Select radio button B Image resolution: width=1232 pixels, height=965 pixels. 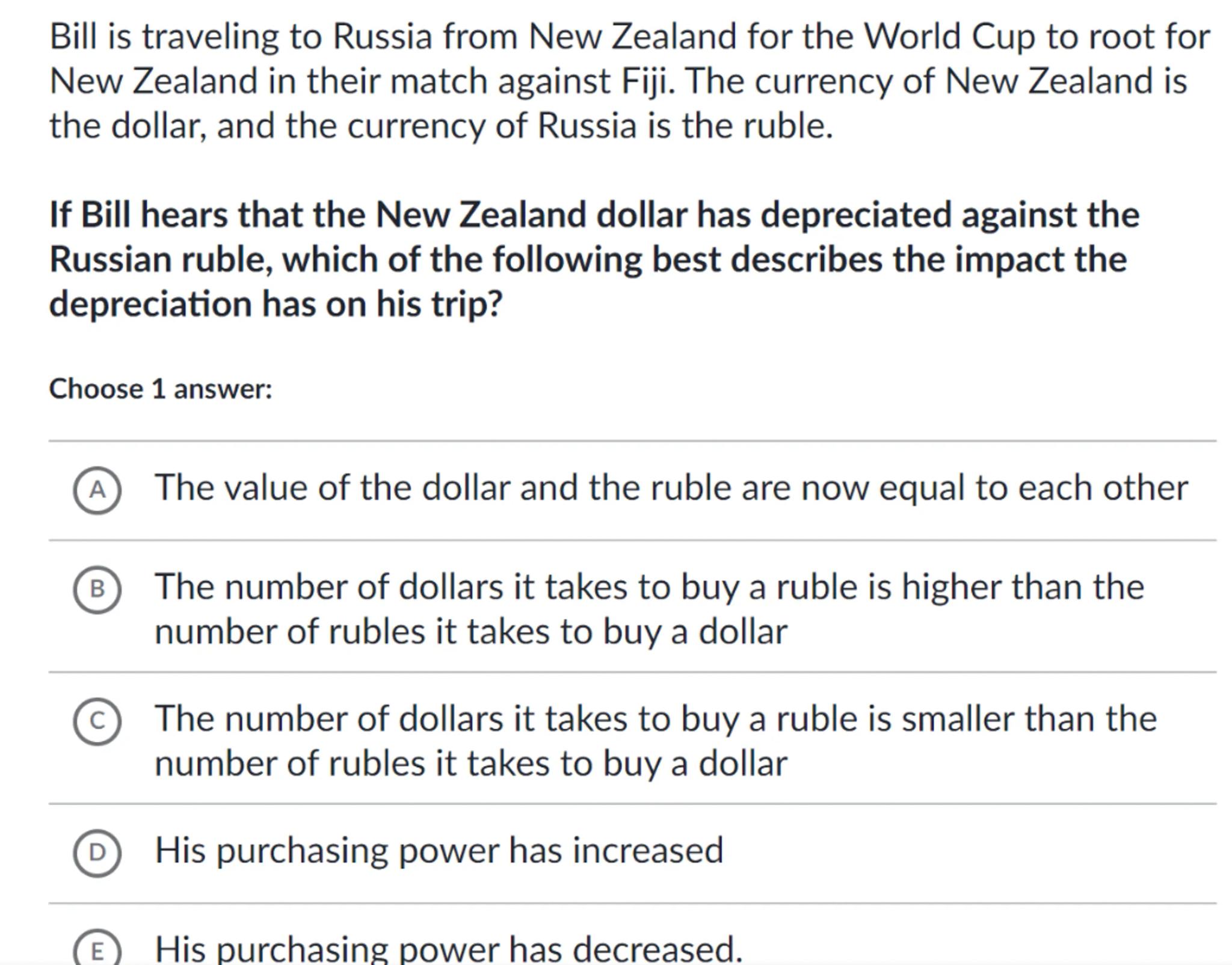click(97, 590)
